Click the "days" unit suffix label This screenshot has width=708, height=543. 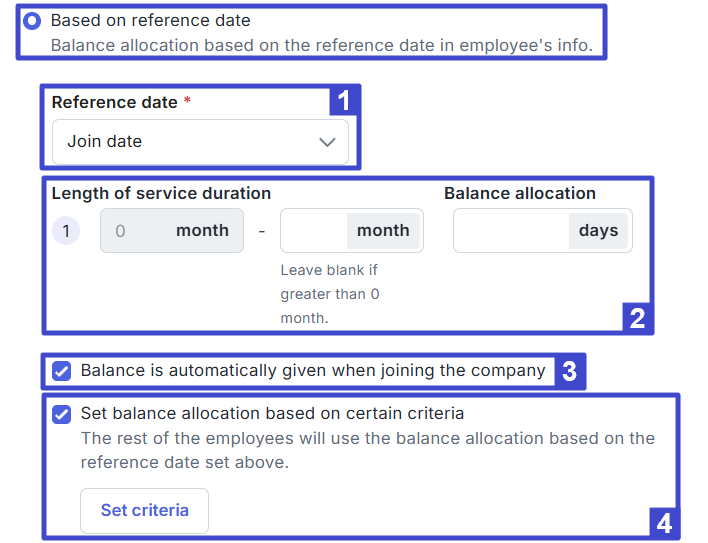(x=598, y=231)
